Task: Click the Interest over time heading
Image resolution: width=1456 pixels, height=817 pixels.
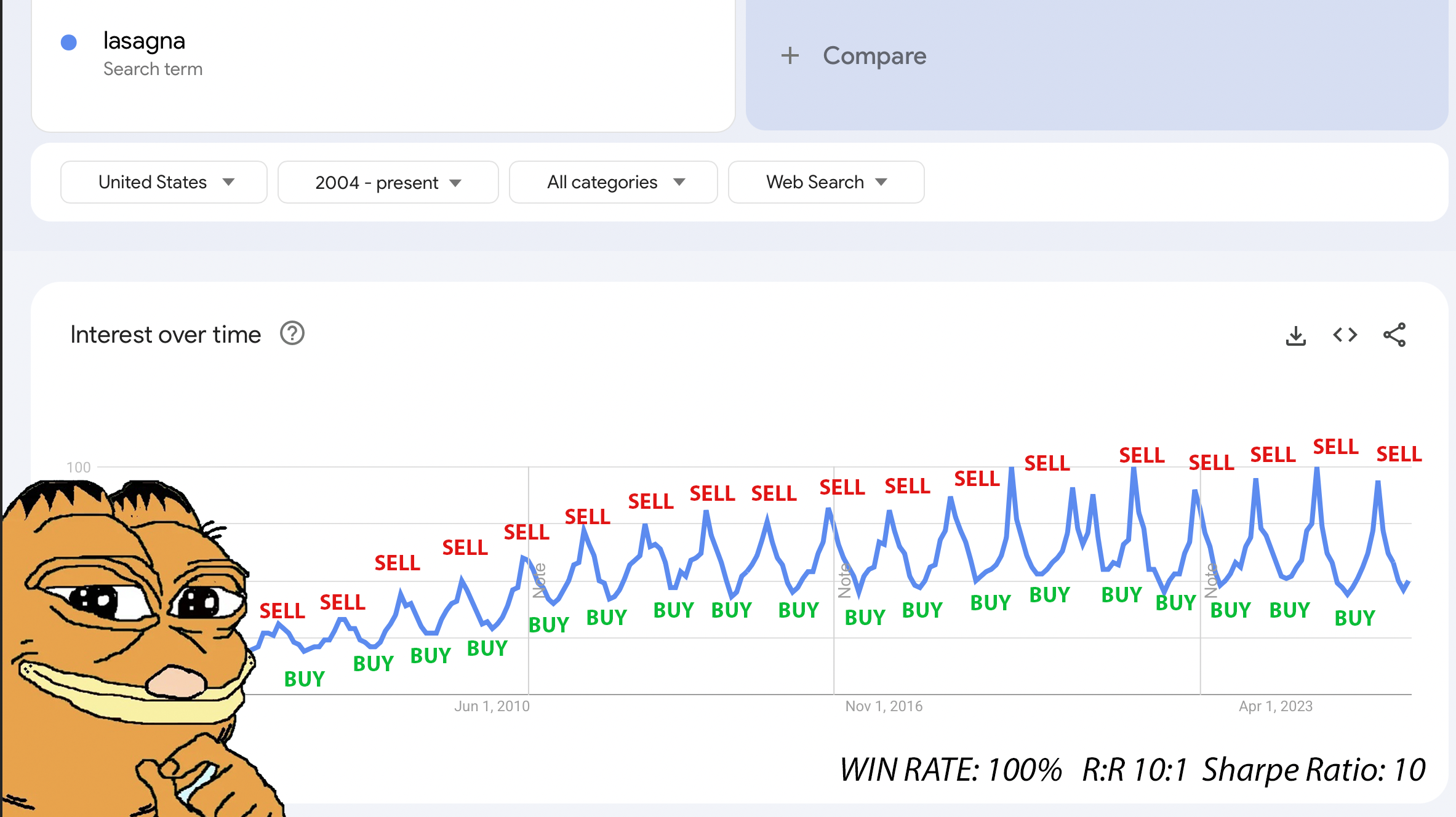Action: [166, 335]
